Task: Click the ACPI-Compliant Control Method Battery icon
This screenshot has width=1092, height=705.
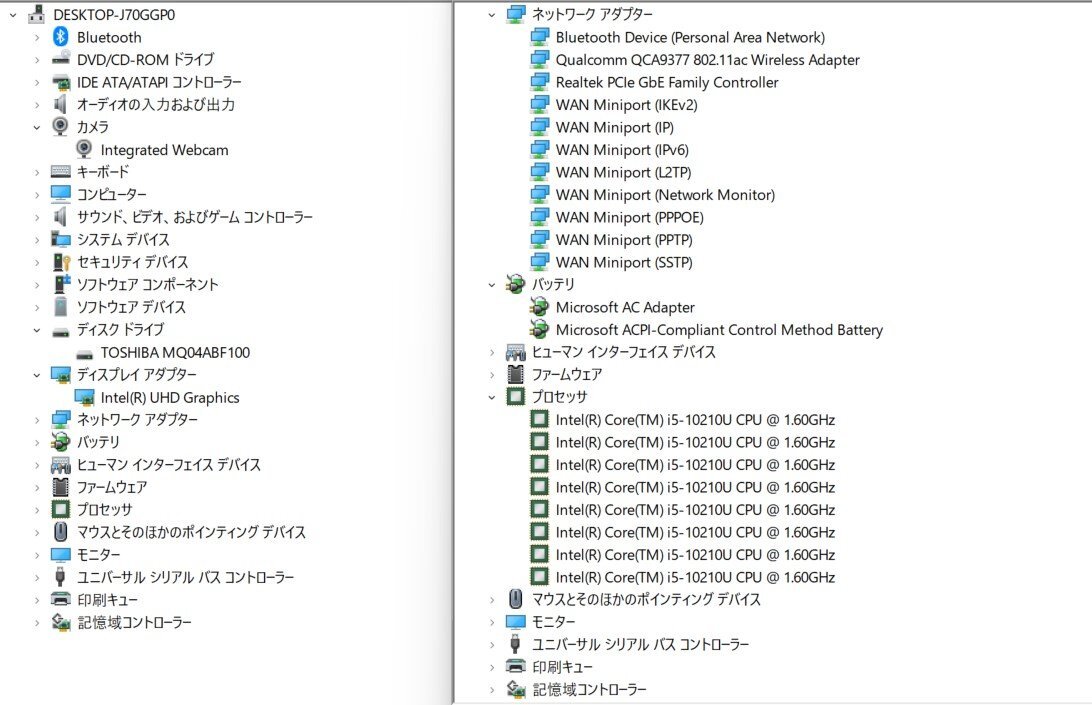Action: [539, 329]
